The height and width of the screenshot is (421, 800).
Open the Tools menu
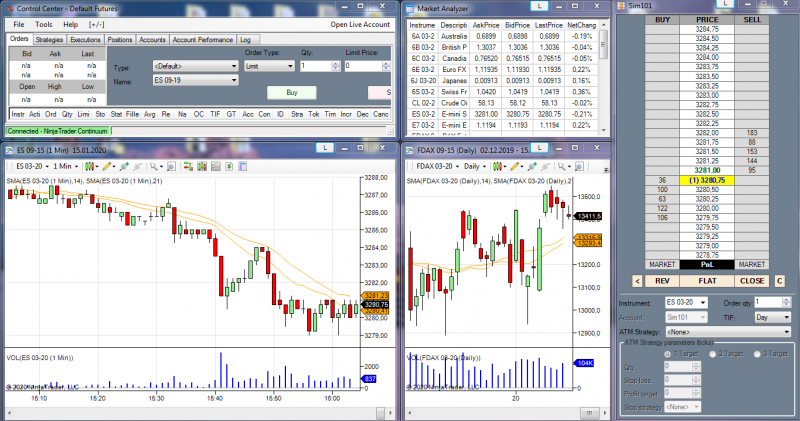44,24
